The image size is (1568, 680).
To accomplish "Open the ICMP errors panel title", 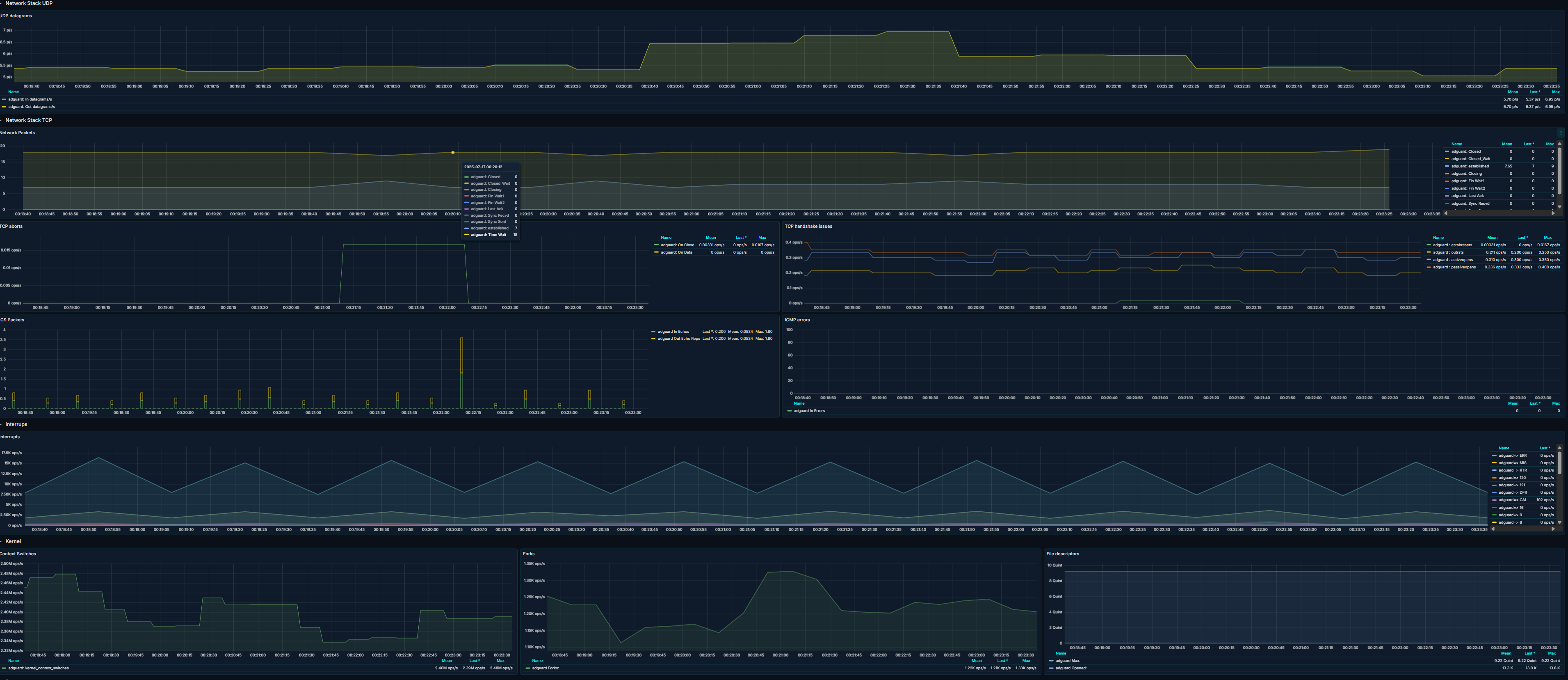I will tap(797, 320).
